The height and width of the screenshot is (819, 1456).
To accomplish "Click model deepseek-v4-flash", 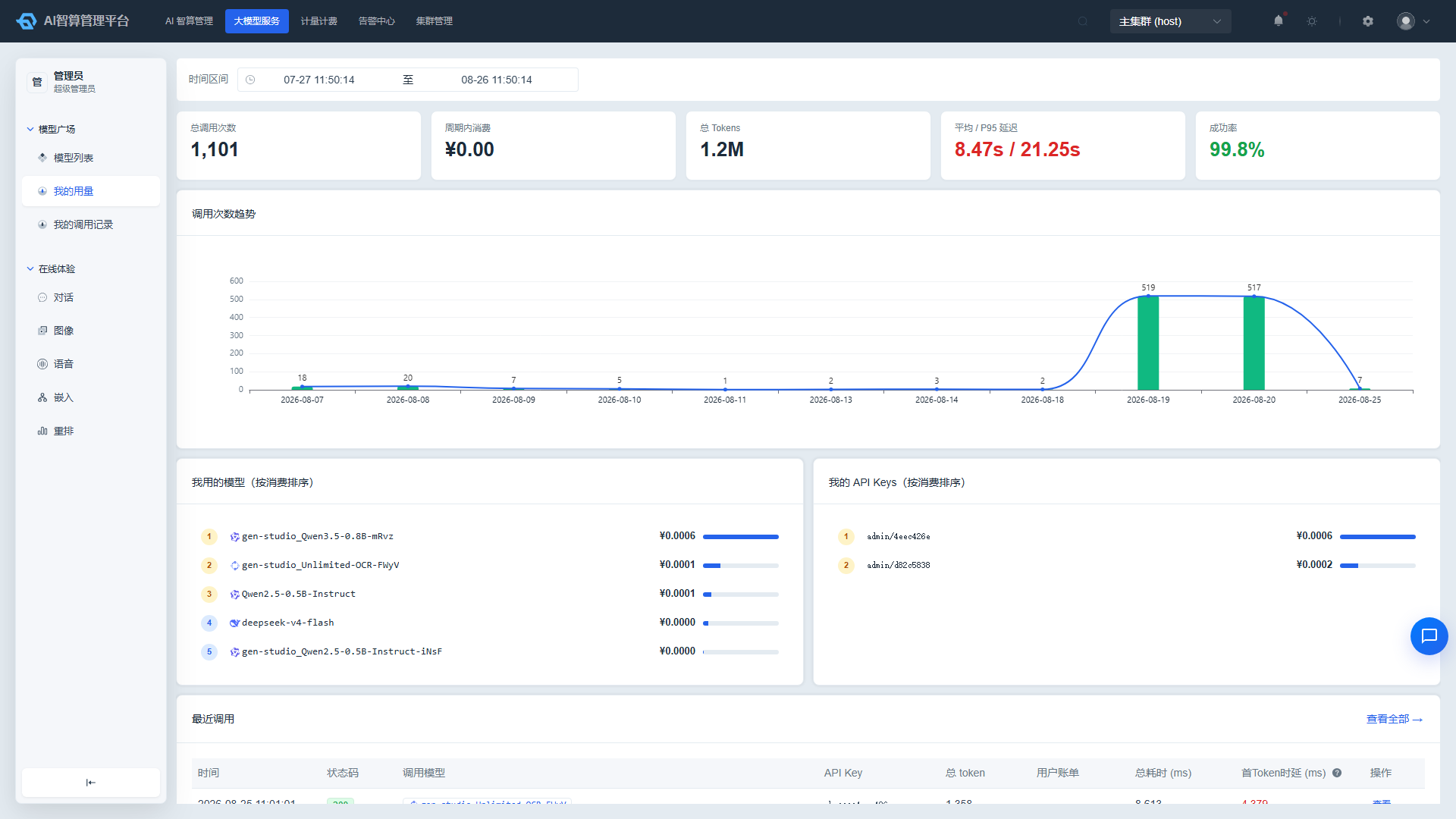I will click(288, 623).
